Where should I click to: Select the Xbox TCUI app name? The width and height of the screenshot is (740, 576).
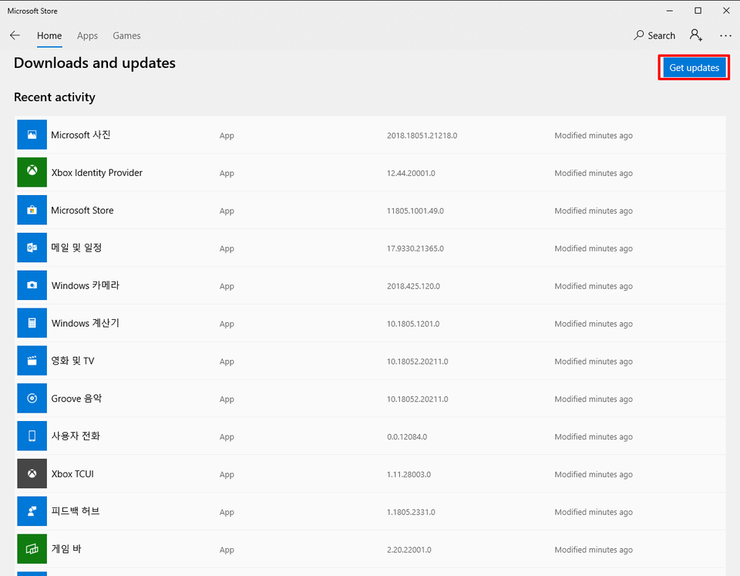(72, 474)
